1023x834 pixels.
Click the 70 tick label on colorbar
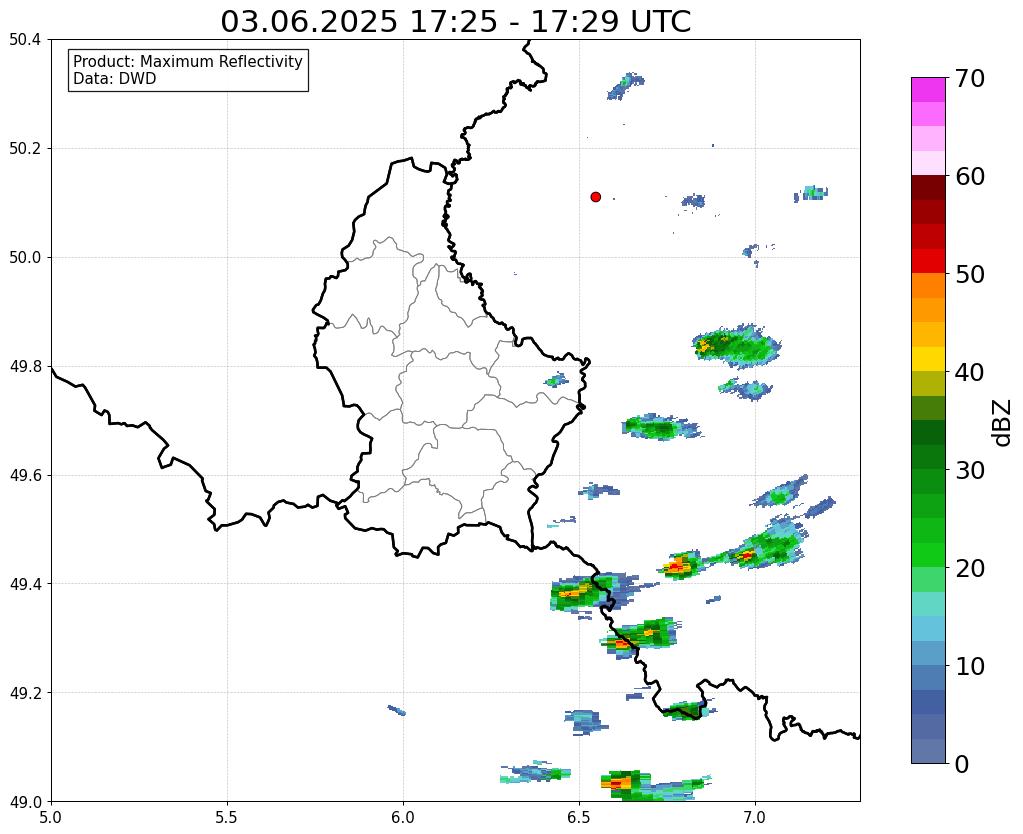coord(970,78)
